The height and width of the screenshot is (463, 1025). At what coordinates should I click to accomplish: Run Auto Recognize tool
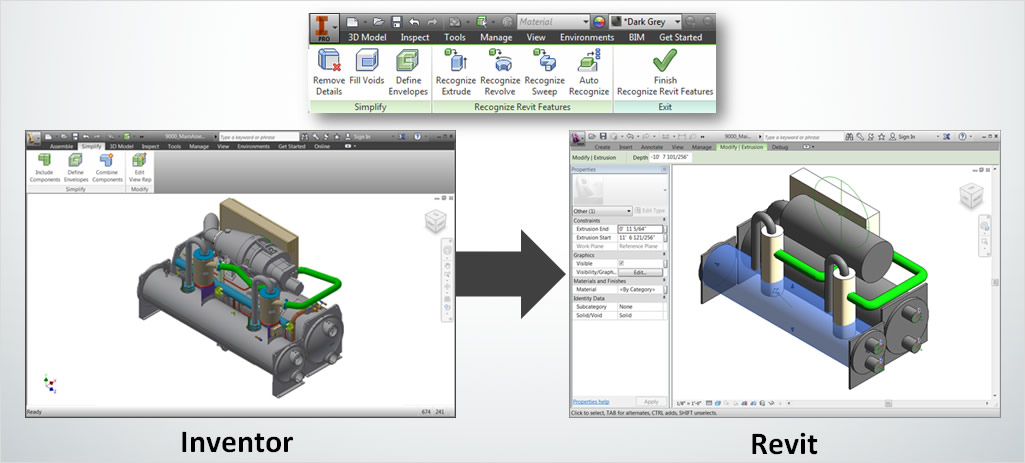[589, 73]
